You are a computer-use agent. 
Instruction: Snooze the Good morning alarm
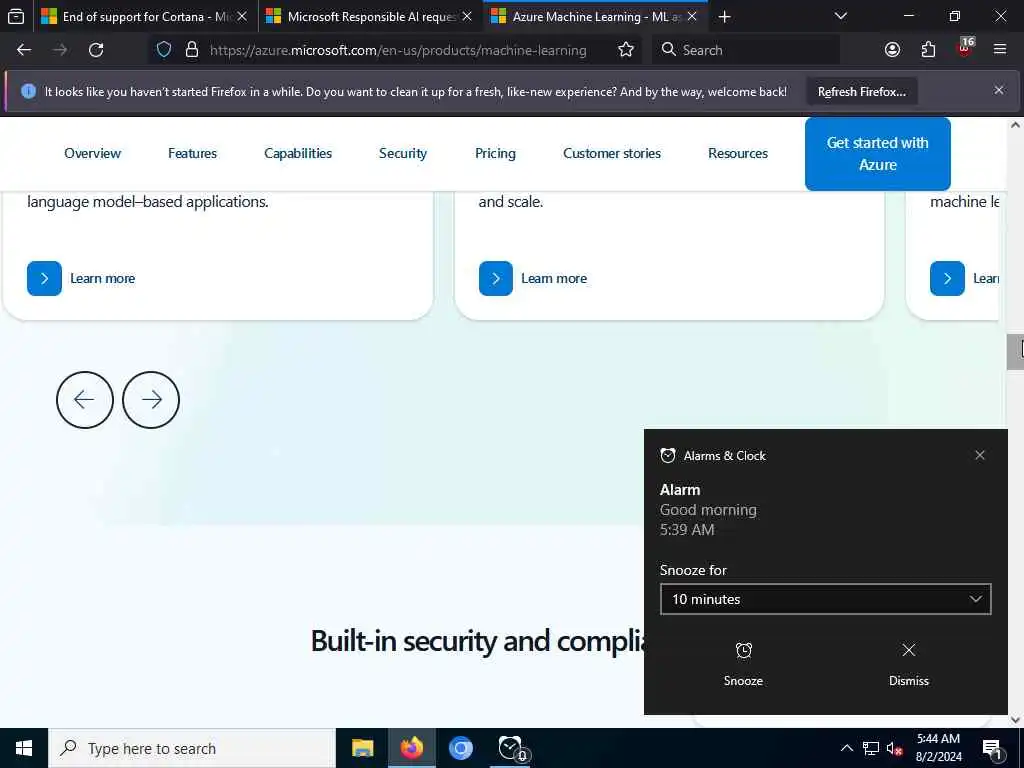tap(743, 664)
